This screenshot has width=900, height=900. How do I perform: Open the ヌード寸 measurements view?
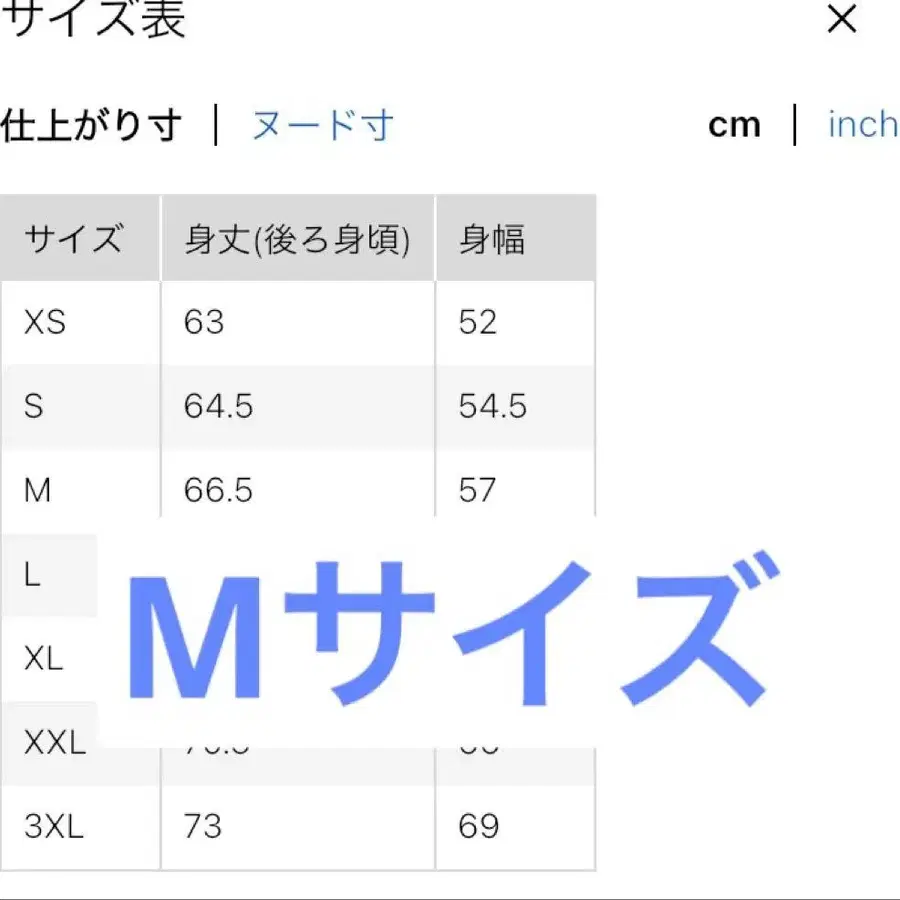(x=320, y=125)
